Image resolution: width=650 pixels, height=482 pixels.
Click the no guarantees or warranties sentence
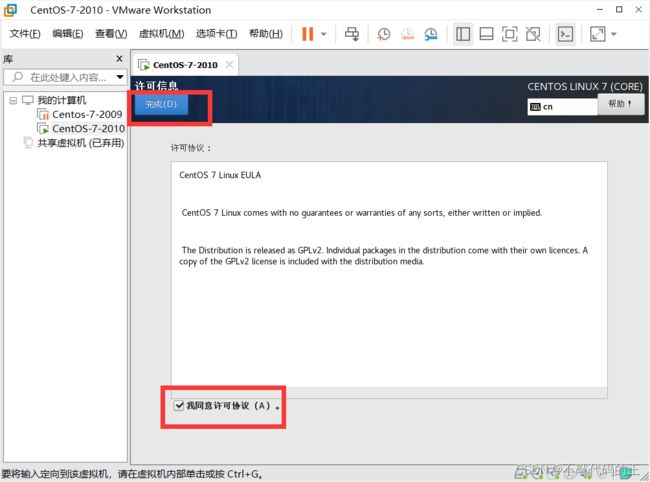361,213
